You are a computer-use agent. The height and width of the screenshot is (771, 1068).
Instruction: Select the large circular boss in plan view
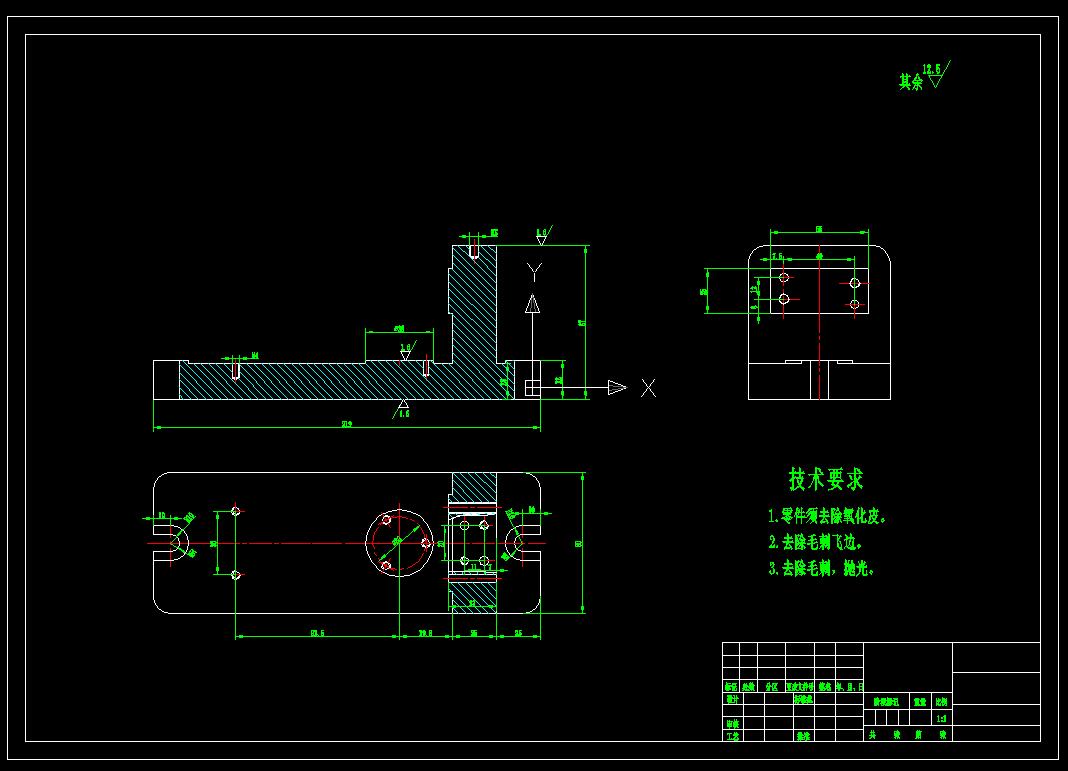coord(400,543)
